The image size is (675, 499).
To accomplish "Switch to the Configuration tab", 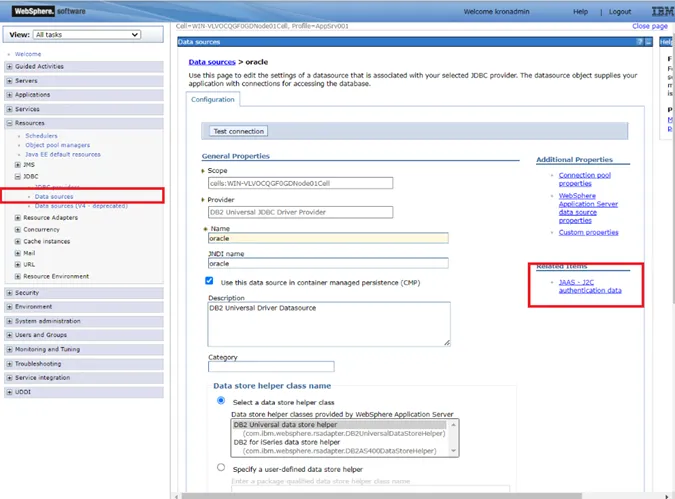I will pyautogui.click(x=213, y=99).
